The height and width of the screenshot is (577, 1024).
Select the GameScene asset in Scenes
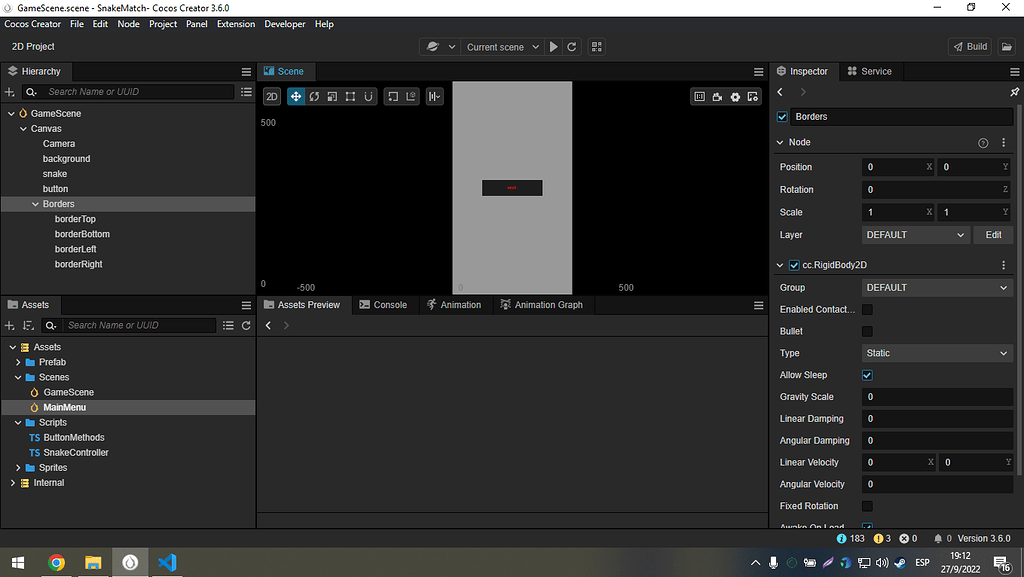click(69, 392)
